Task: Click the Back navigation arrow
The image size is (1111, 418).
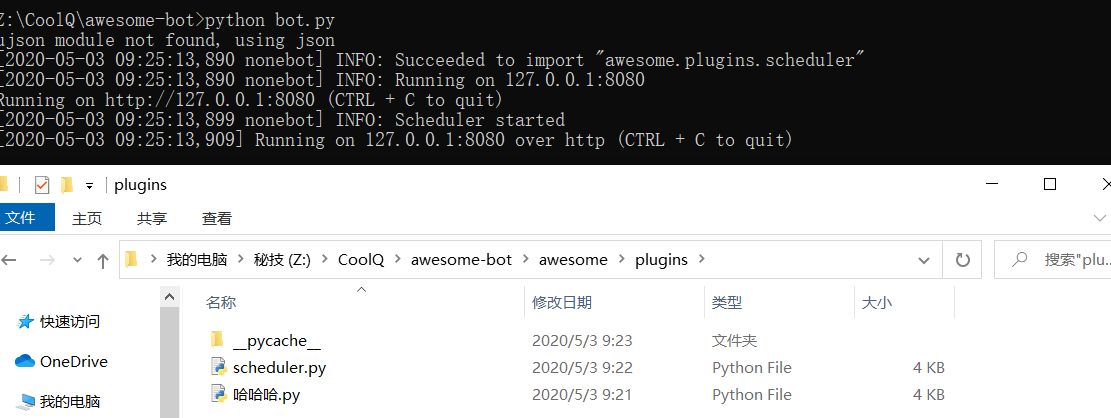Action: click(x=10, y=260)
